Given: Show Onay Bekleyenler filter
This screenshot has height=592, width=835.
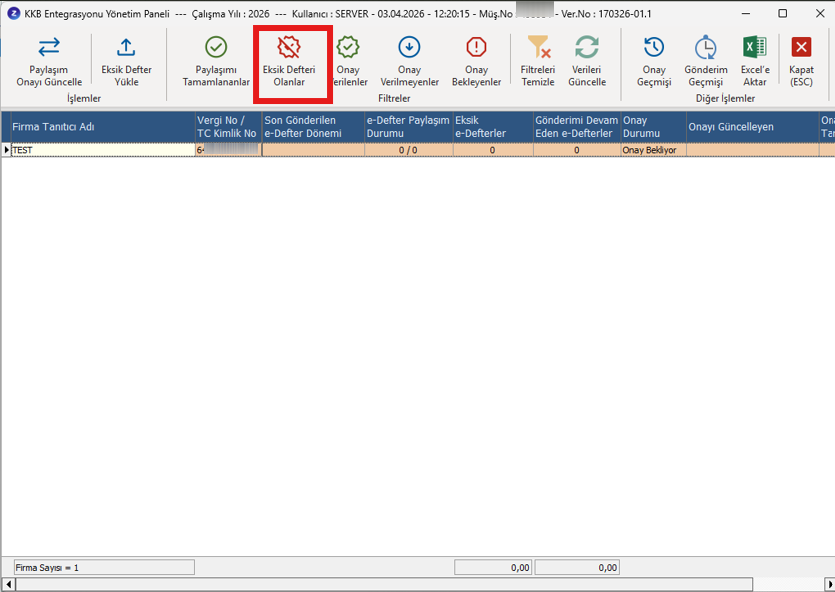Looking at the screenshot, I should pos(476,61).
